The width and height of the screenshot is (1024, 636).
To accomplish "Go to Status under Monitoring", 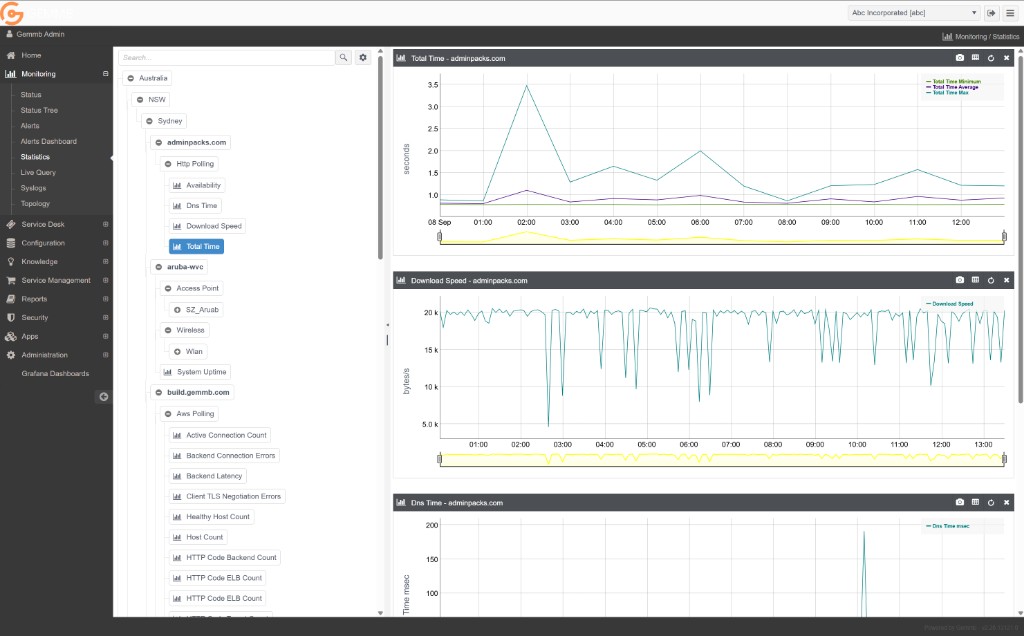I will [31, 95].
